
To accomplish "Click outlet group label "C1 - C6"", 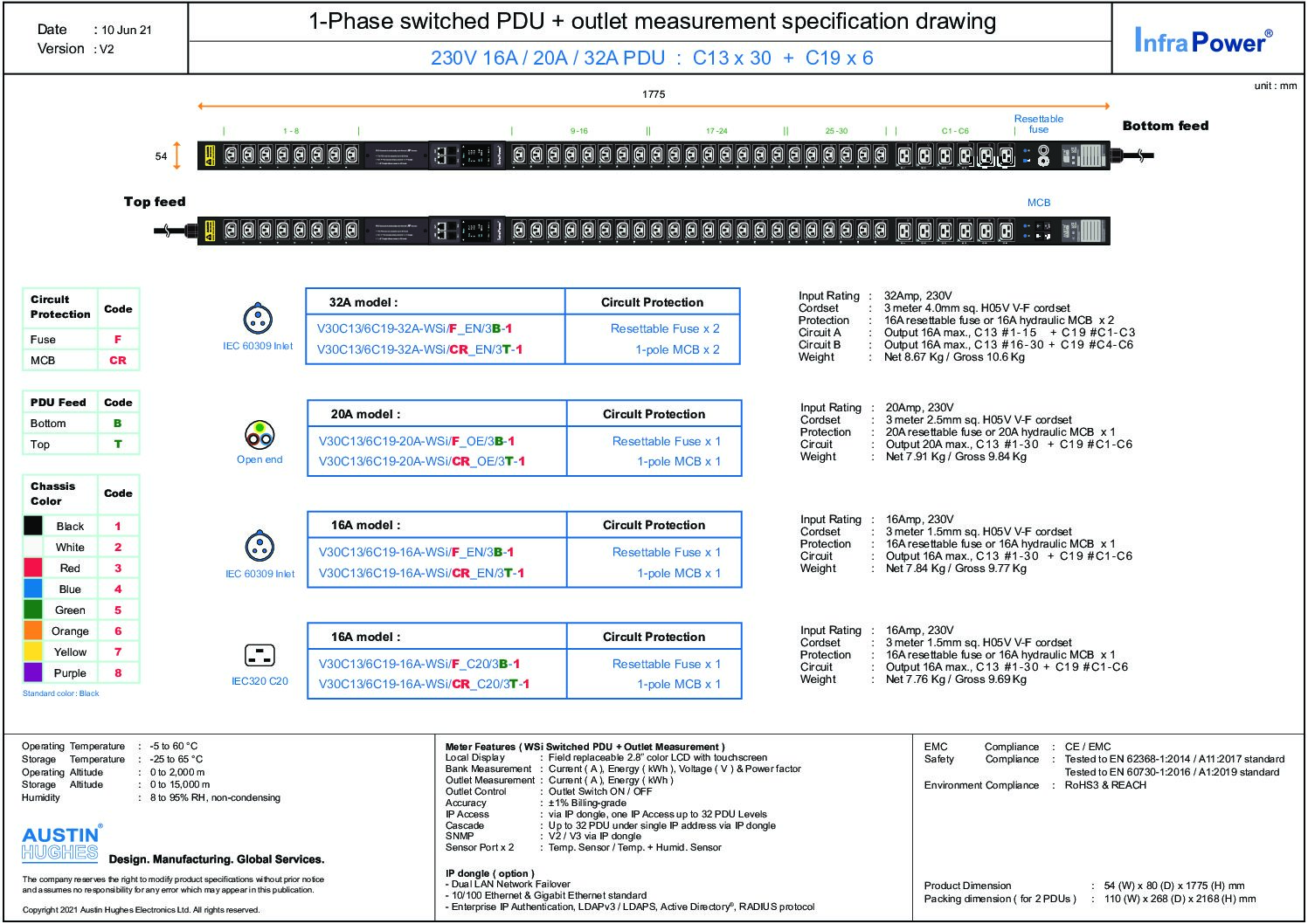I will [955, 131].
